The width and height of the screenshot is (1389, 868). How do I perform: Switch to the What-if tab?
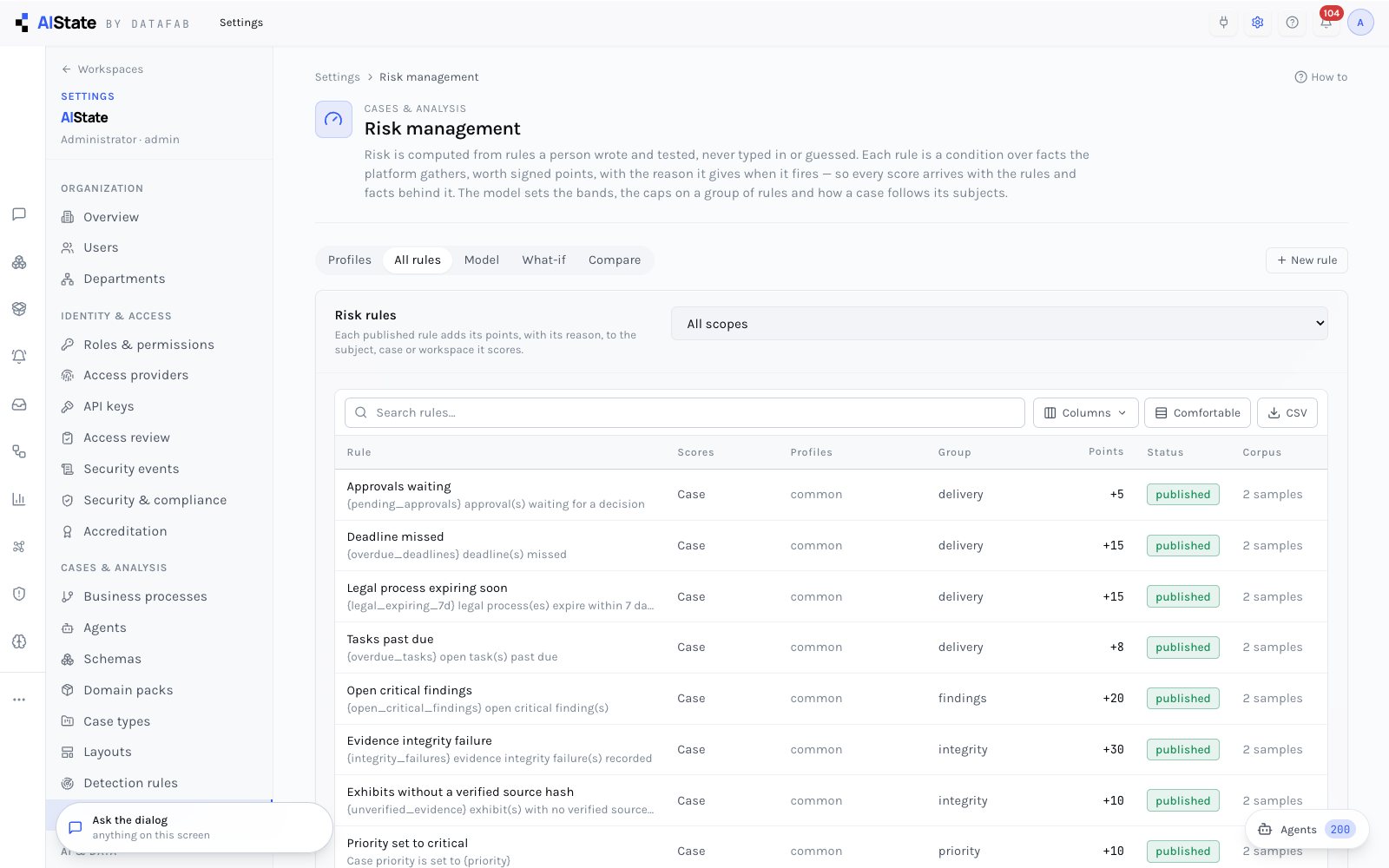click(543, 260)
